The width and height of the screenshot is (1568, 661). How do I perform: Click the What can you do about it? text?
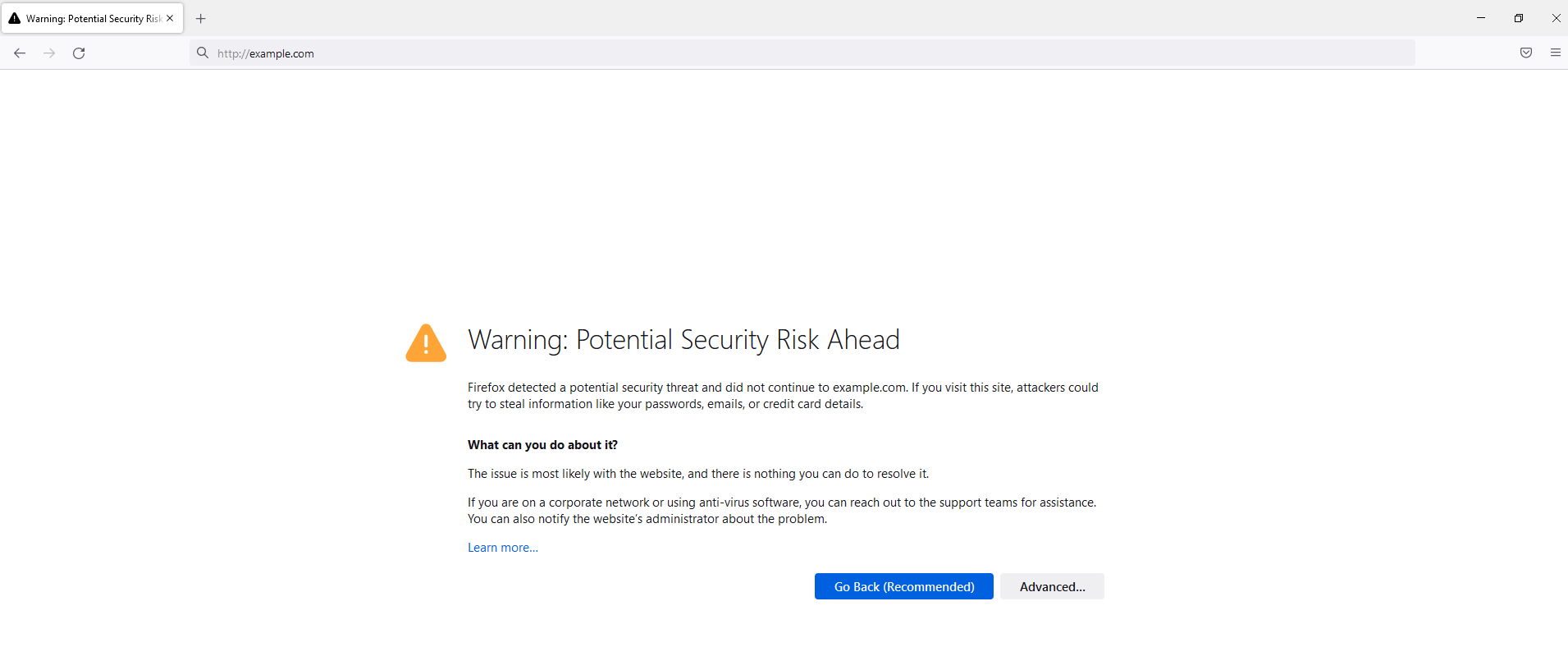[x=542, y=445]
